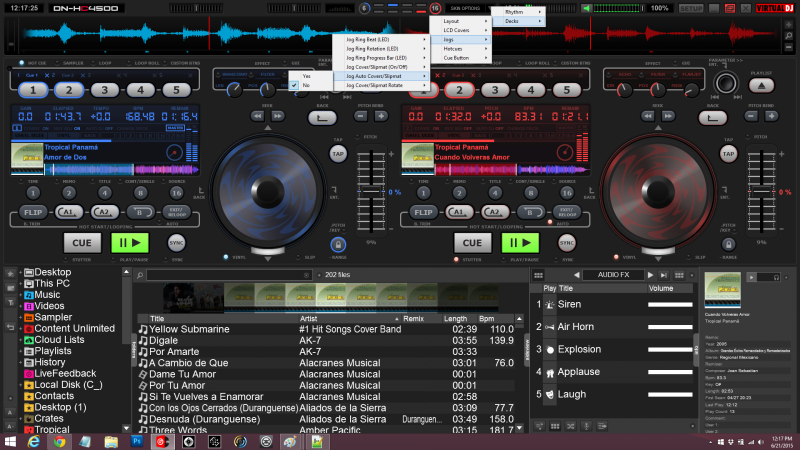Click the left deck SYNC button

(176, 243)
